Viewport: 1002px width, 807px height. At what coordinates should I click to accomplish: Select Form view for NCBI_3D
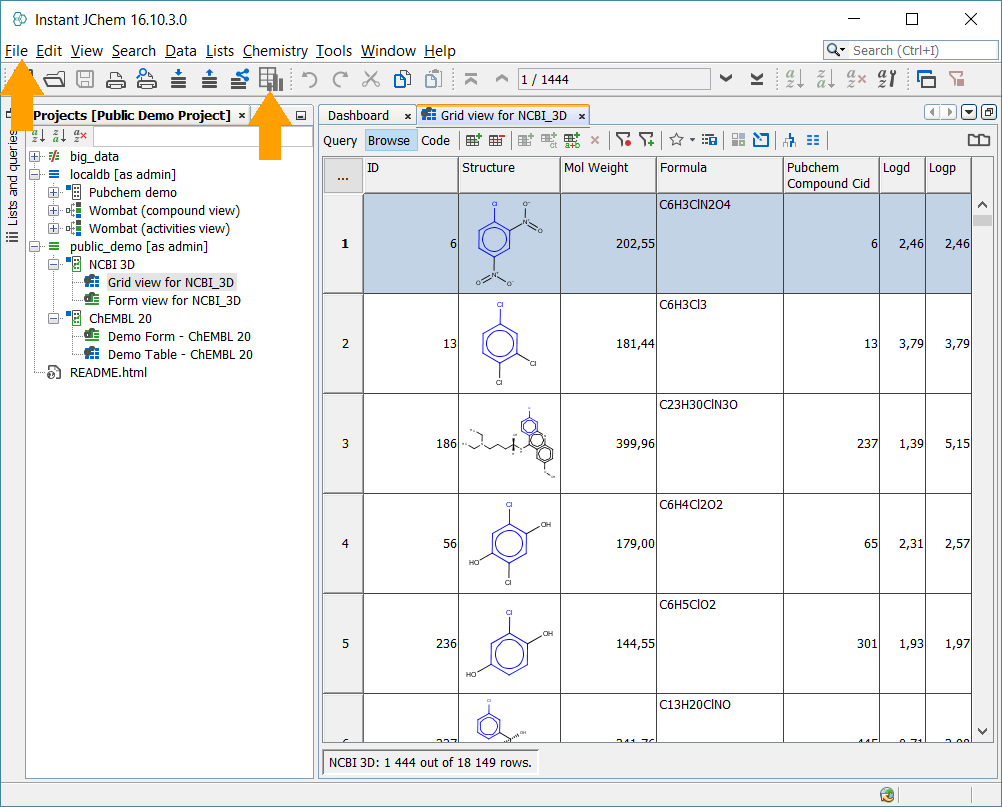174,301
